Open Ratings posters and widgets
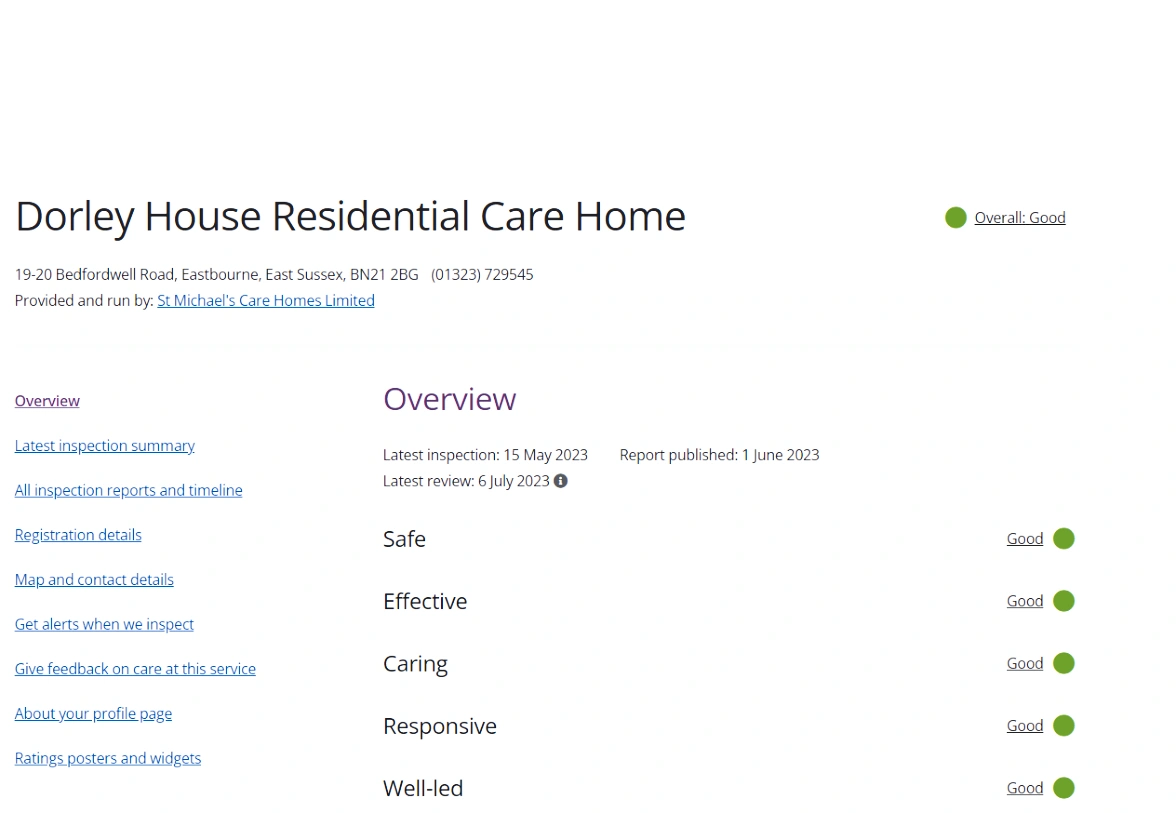1176x813 pixels. pos(108,758)
